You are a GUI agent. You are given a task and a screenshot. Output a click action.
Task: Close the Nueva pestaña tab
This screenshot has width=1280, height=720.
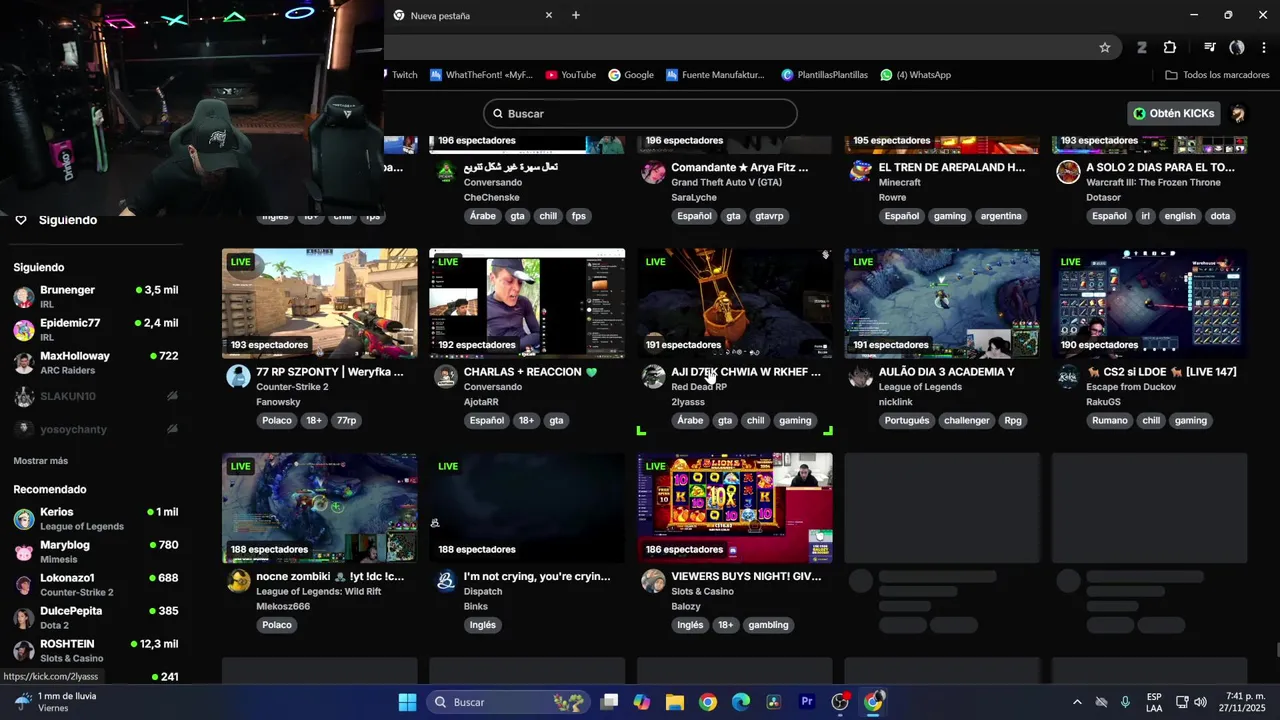(x=548, y=15)
